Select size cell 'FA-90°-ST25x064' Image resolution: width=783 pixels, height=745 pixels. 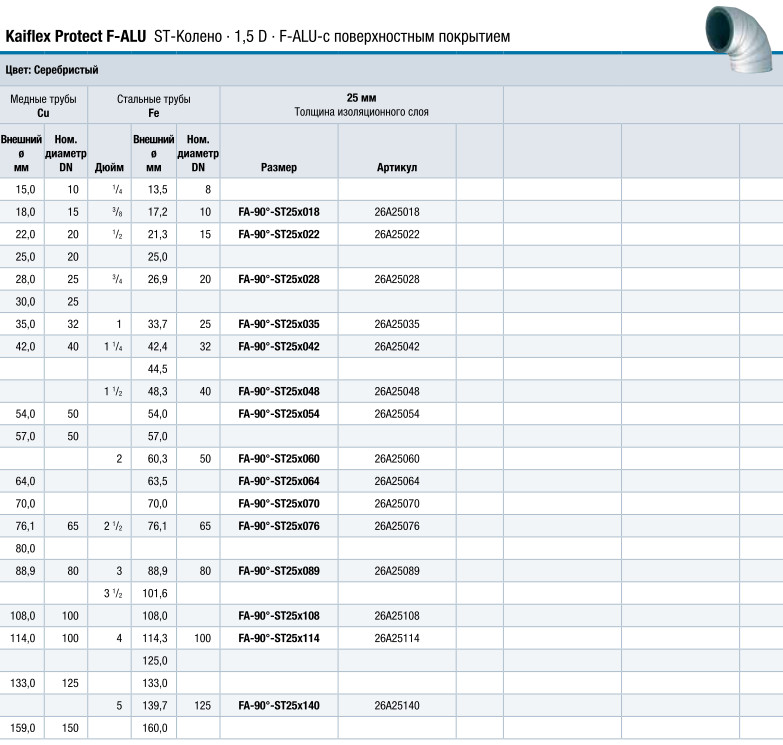click(x=279, y=481)
